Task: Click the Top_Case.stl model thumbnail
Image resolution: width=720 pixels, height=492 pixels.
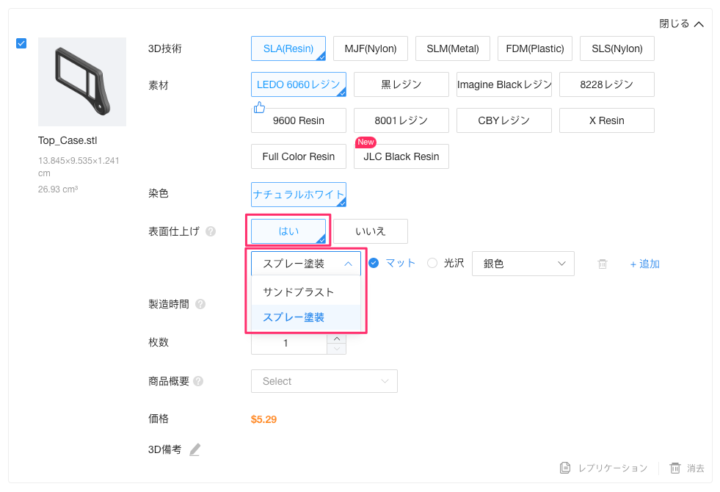Action: tap(82, 83)
